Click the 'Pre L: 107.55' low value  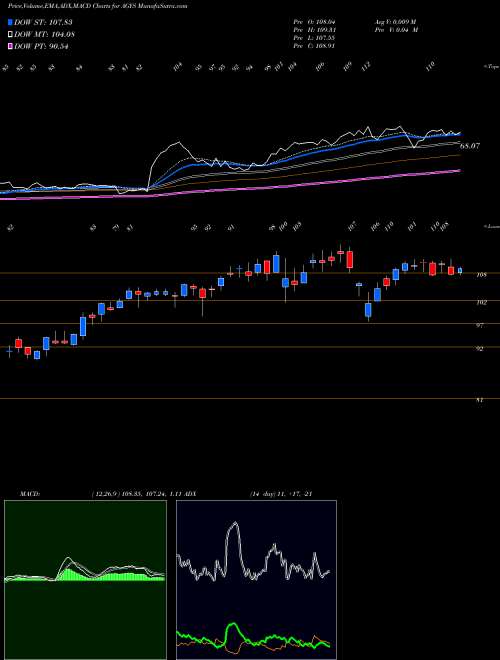point(314,38)
